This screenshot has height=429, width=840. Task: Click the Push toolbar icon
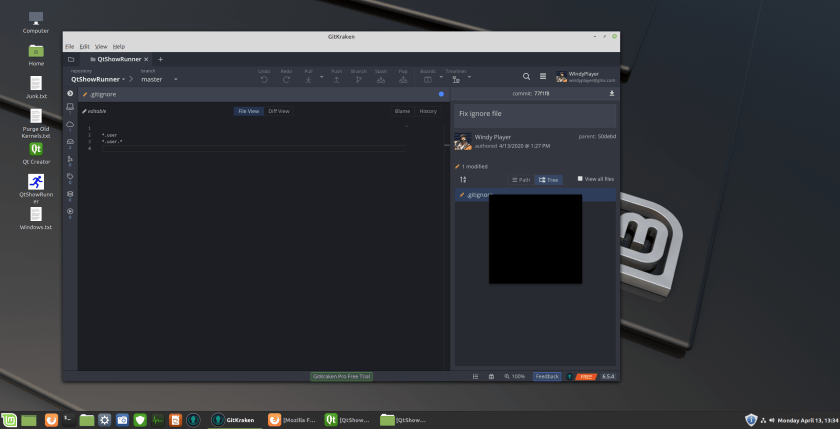[x=336, y=77]
